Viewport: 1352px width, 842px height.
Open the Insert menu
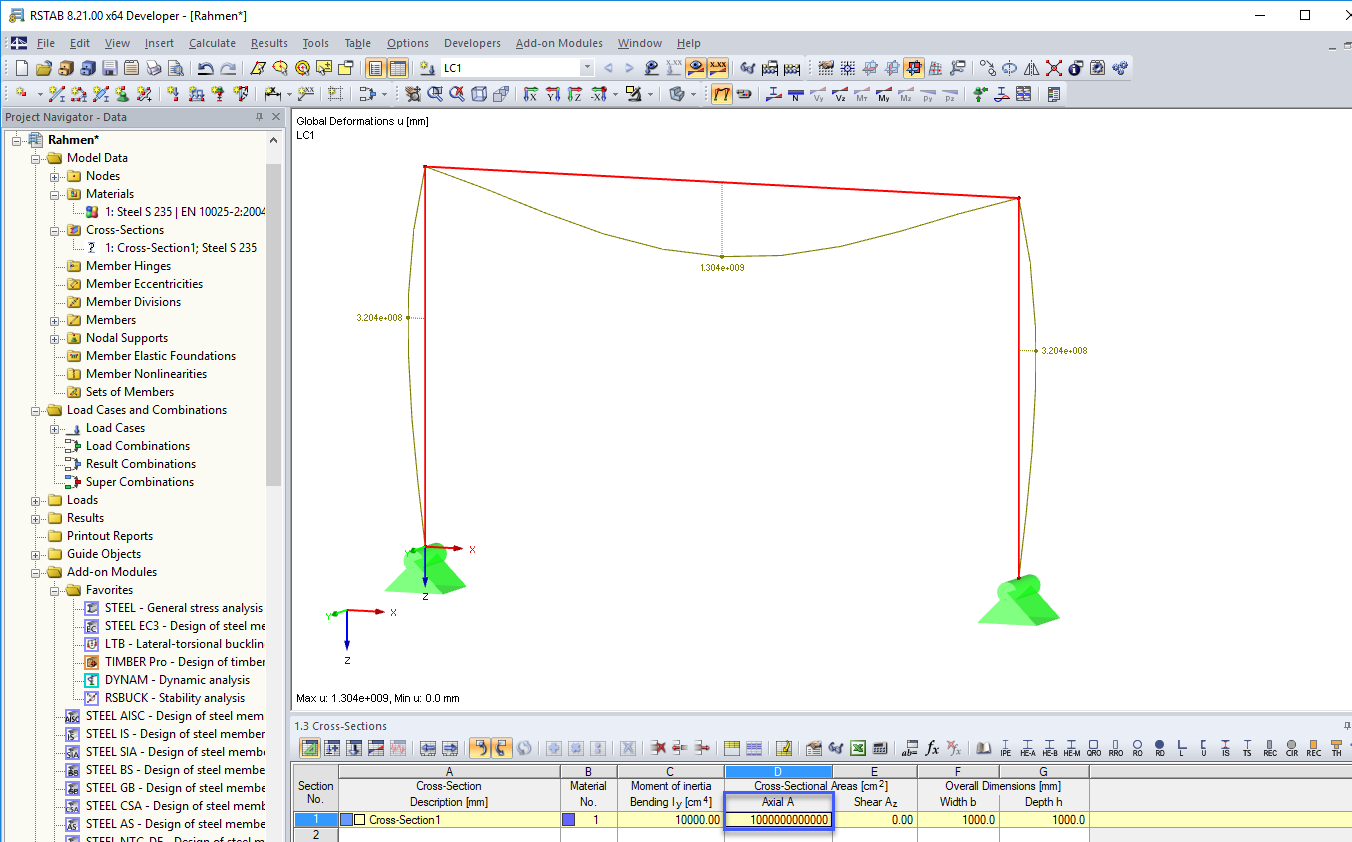coord(159,43)
